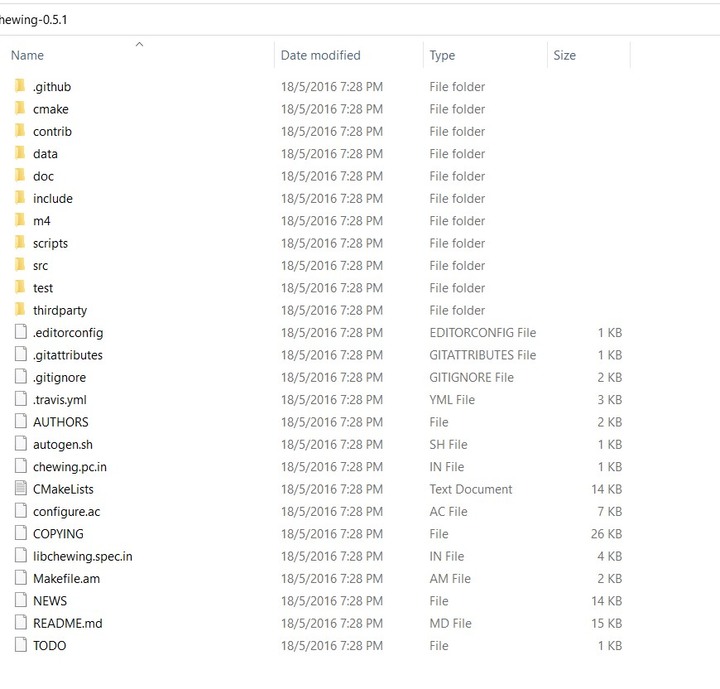
Task: Sort by Date modified column header
Action: click(321, 55)
